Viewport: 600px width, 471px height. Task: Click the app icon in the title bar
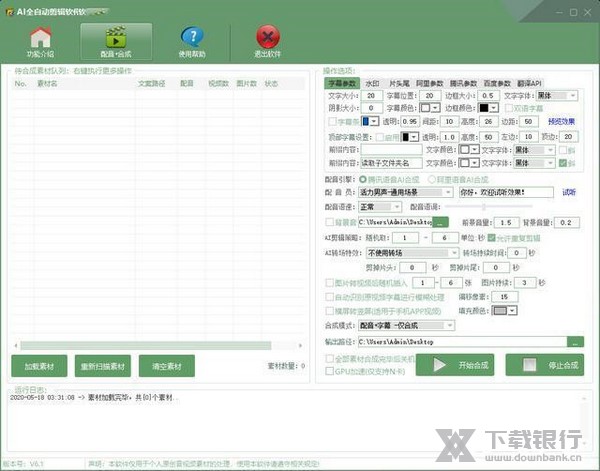tap(10, 12)
